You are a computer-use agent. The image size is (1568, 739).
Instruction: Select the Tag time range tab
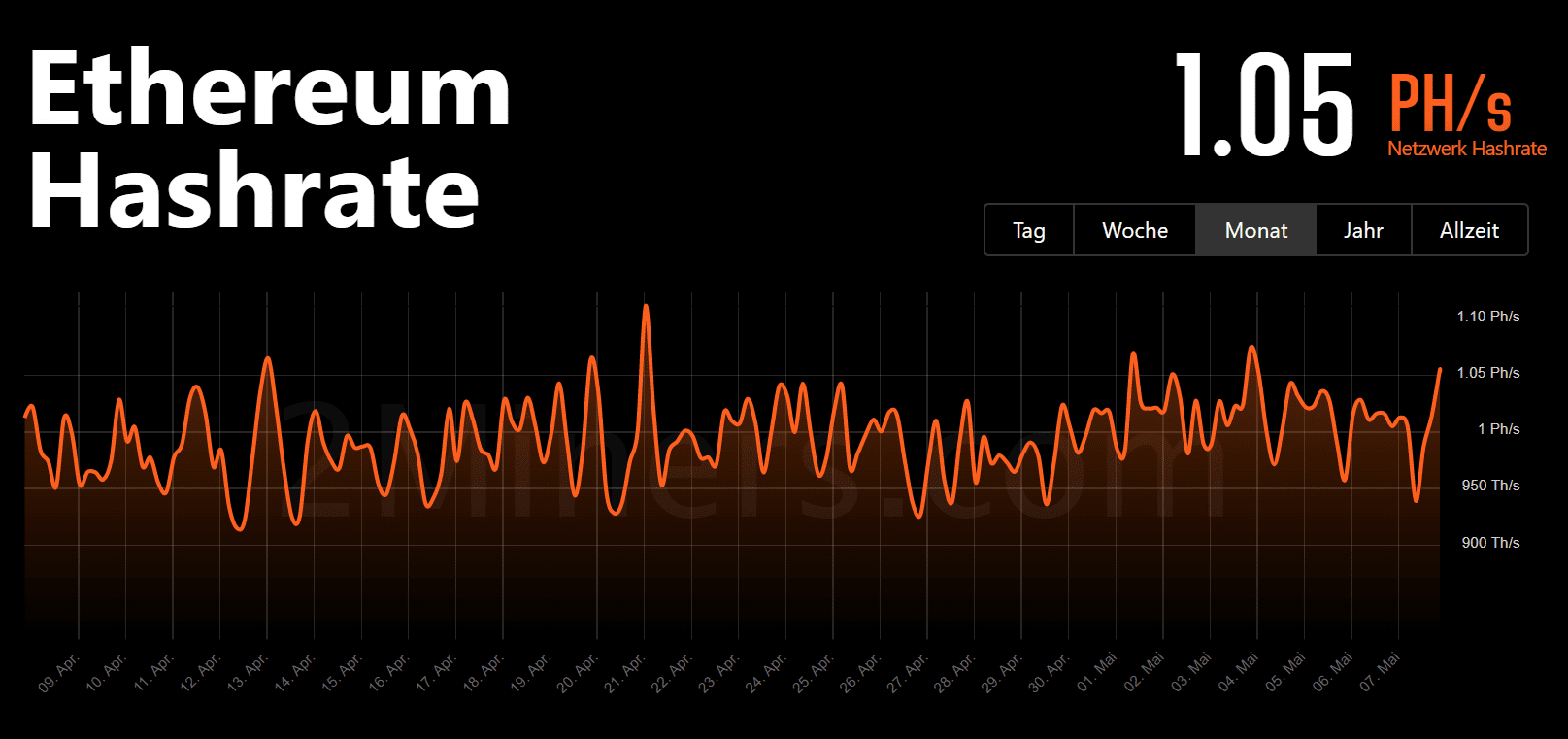[1029, 230]
